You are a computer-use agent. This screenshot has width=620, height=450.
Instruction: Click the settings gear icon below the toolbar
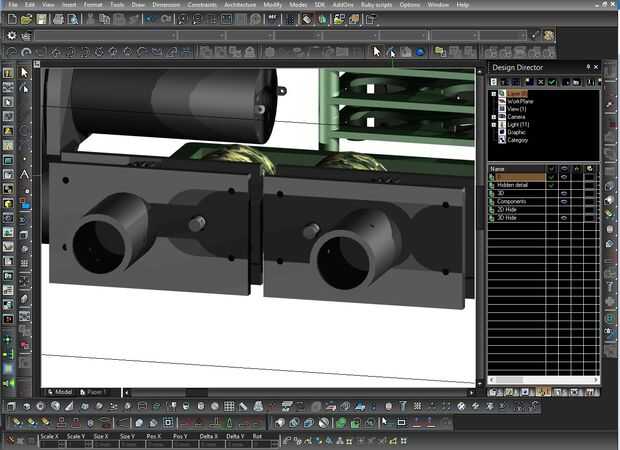click(12, 36)
